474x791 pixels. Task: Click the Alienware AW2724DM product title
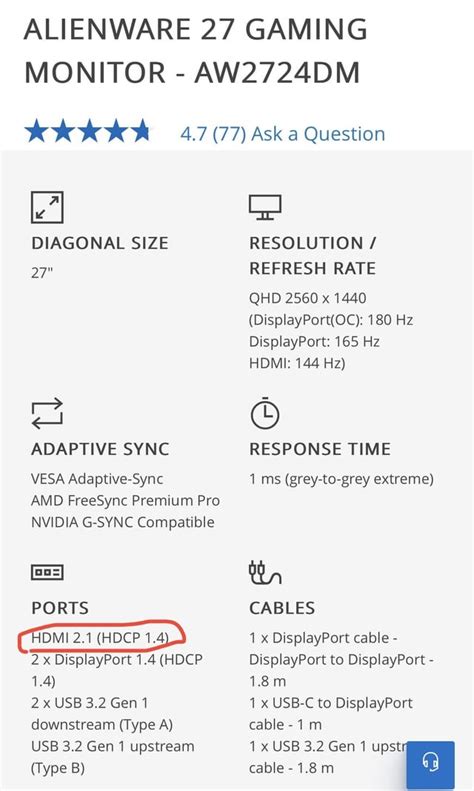pyautogui.click(x=196, y=50)
